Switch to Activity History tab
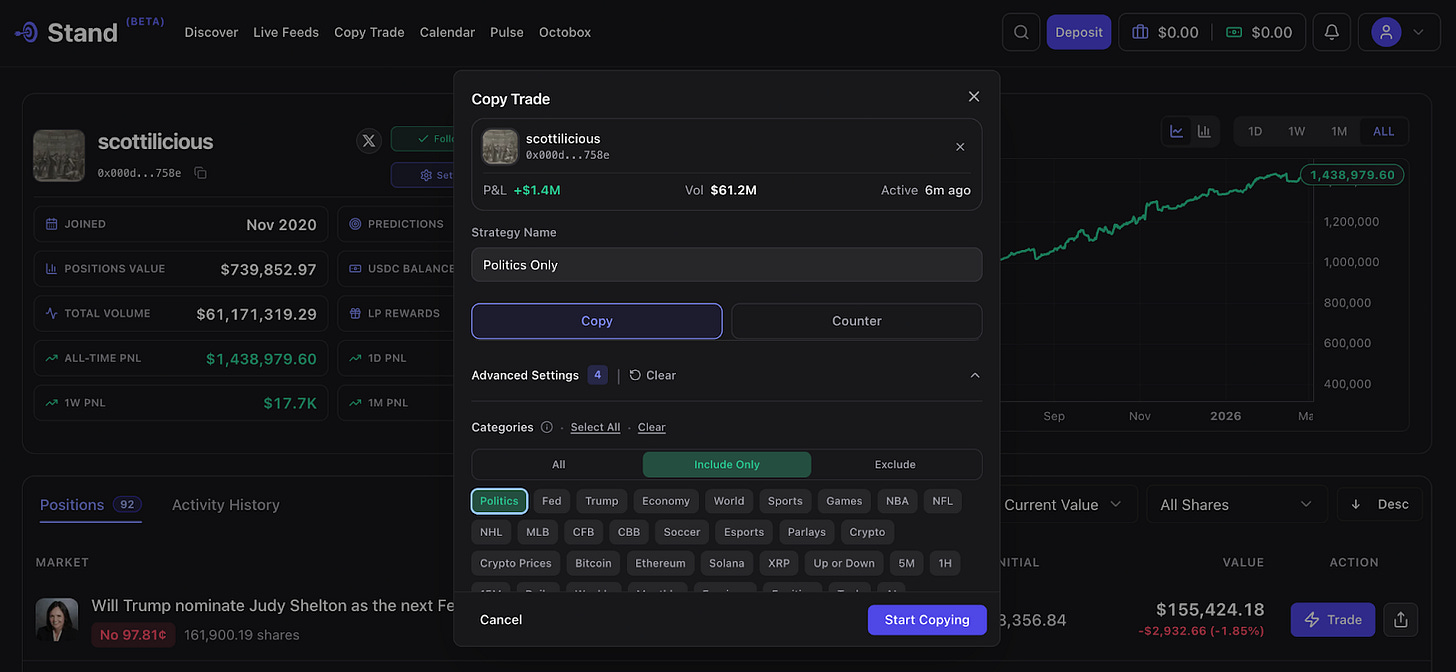The width and height of the screenshot is (1456, 672). point(226,505)
